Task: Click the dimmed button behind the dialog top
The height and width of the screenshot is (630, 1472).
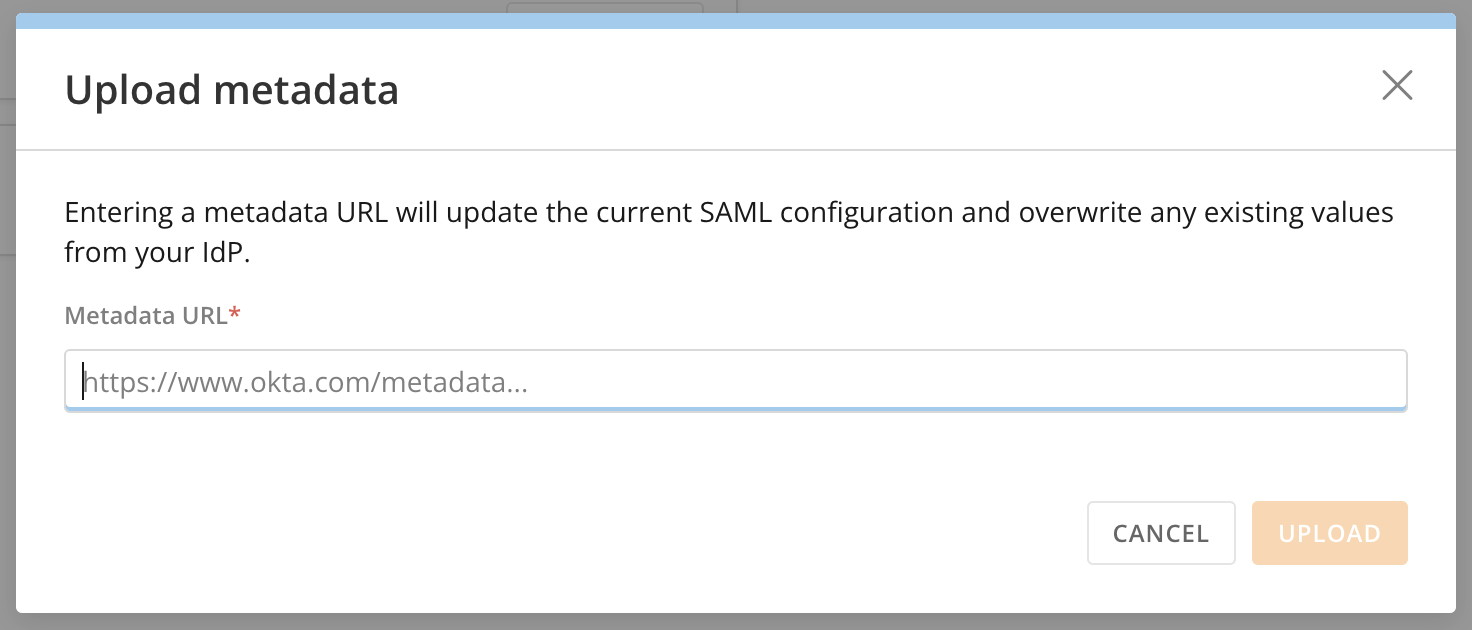Action: click(604, 6)
